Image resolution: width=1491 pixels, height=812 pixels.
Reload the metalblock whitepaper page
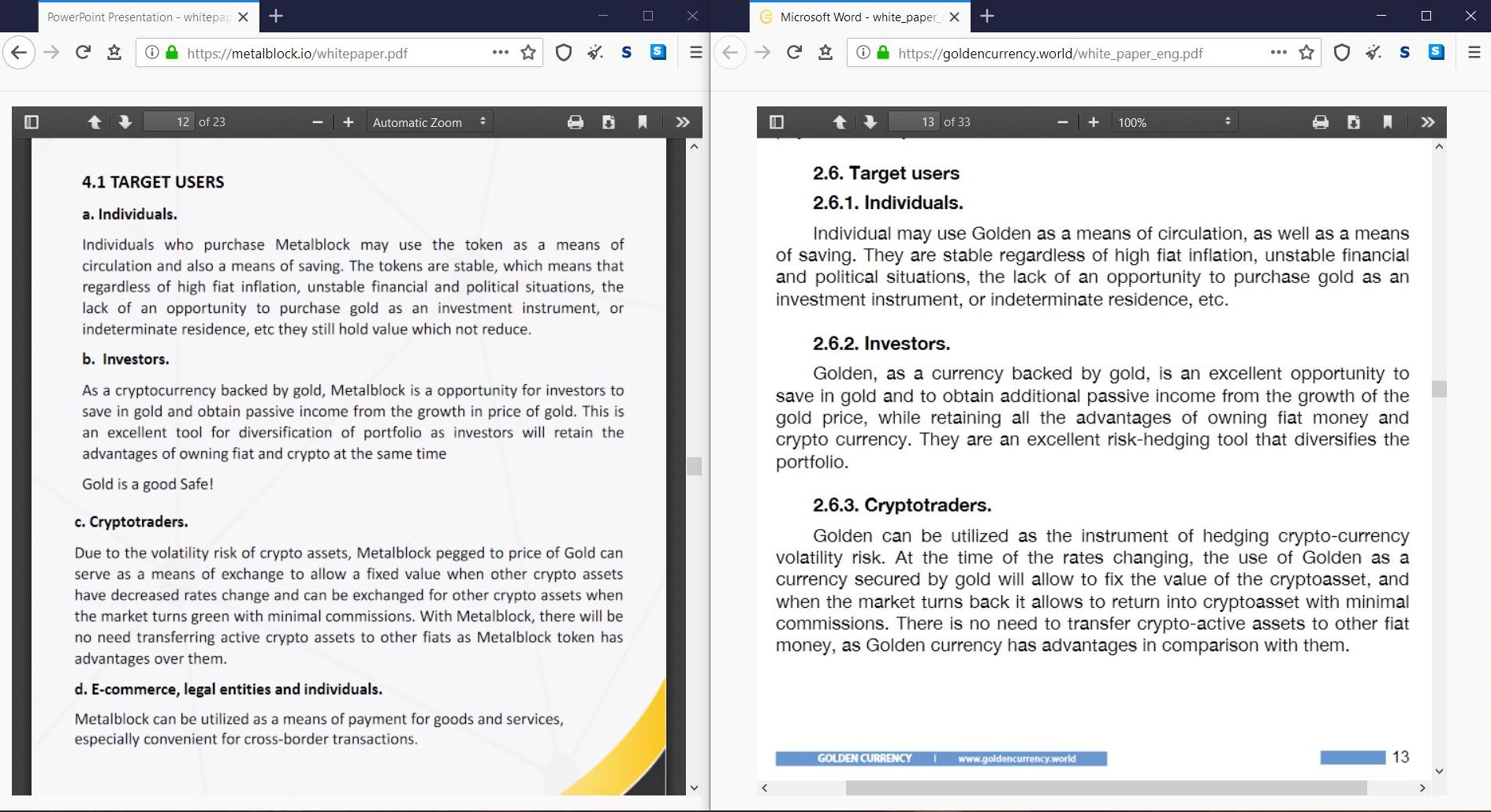tap(83, 53)
